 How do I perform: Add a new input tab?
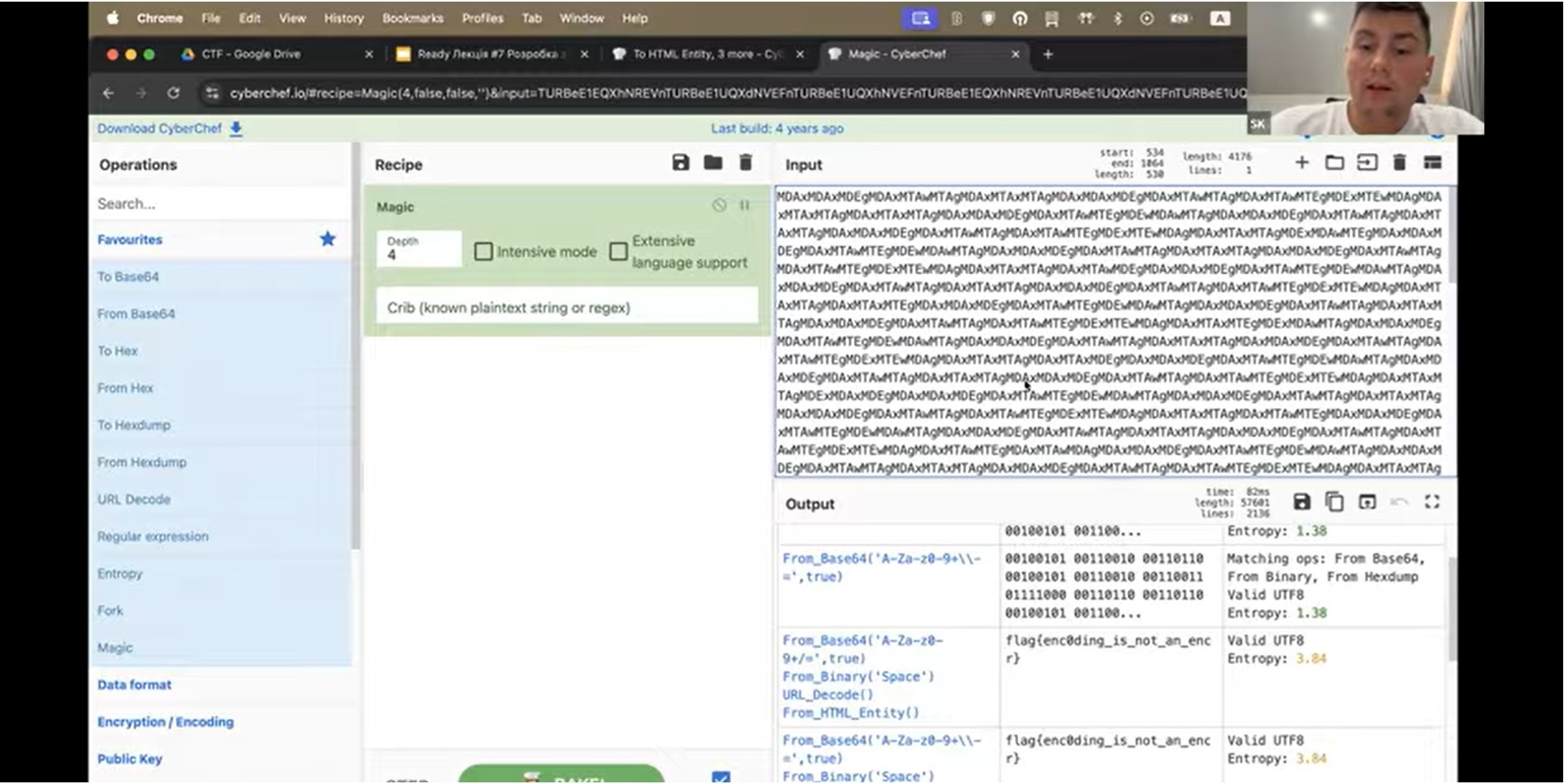pyautogui.click(x=1301, y=163)
